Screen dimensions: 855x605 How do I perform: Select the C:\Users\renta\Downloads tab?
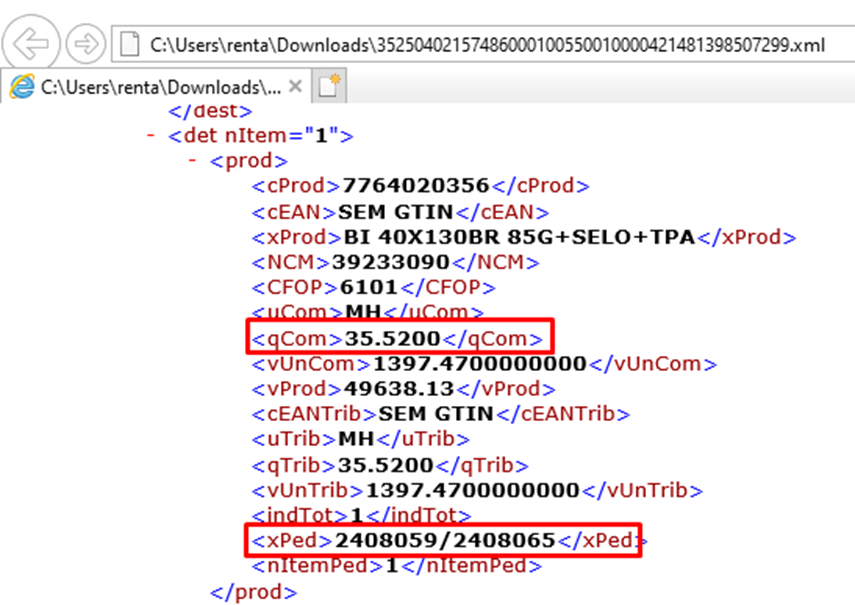coord(160,87)
